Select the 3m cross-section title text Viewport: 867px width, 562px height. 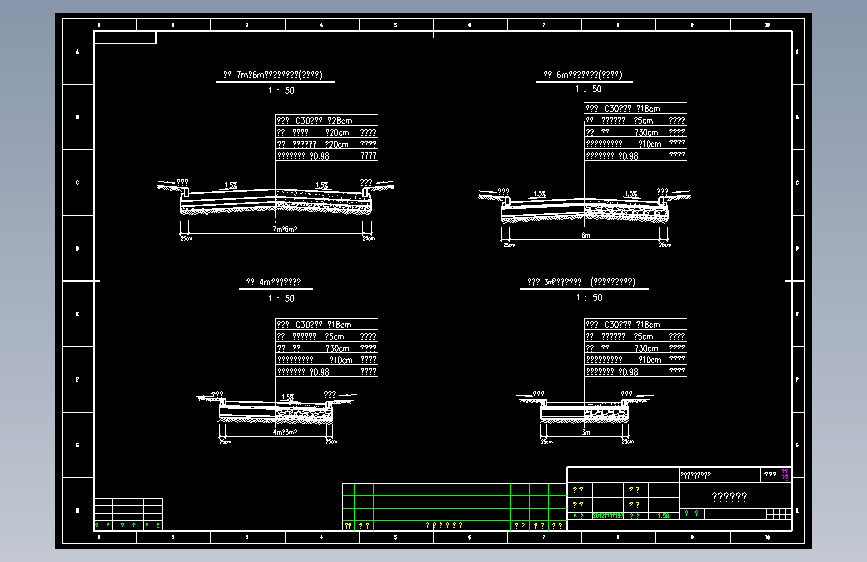[x=581, y=282]
